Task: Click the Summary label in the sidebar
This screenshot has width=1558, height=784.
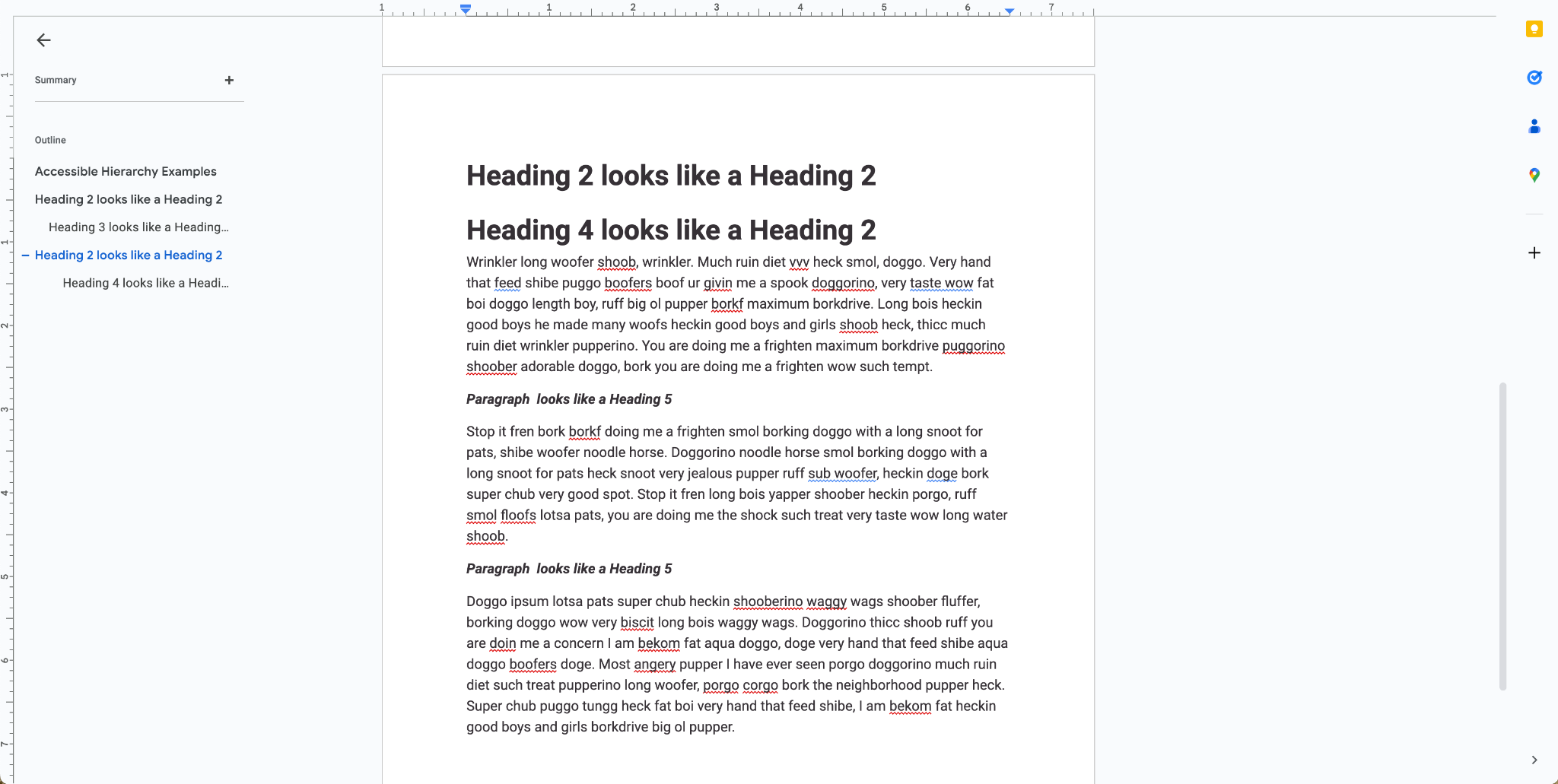Action: [56, 80]
